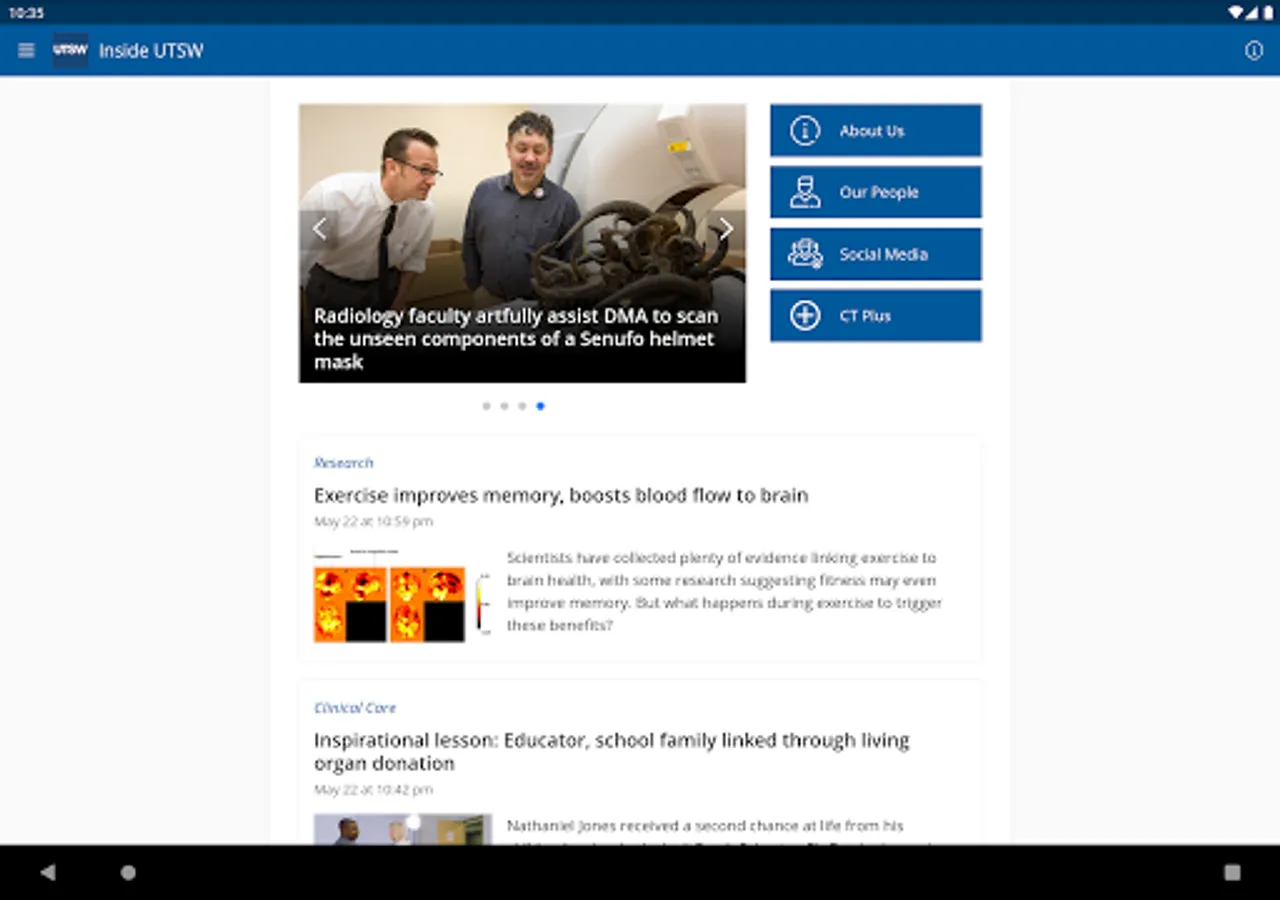The image size is (1280, 900).
Task: Jump to the first carousel slide dot
Action: (486, 406)
